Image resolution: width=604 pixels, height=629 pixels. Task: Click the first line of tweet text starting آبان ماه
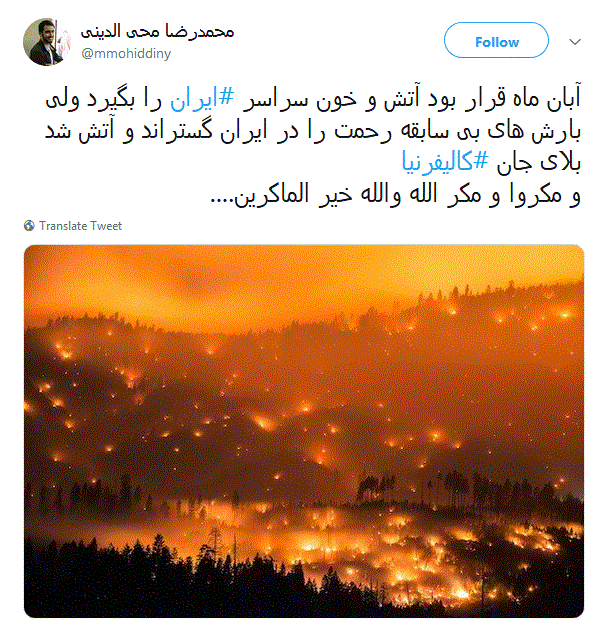(313, 99)
